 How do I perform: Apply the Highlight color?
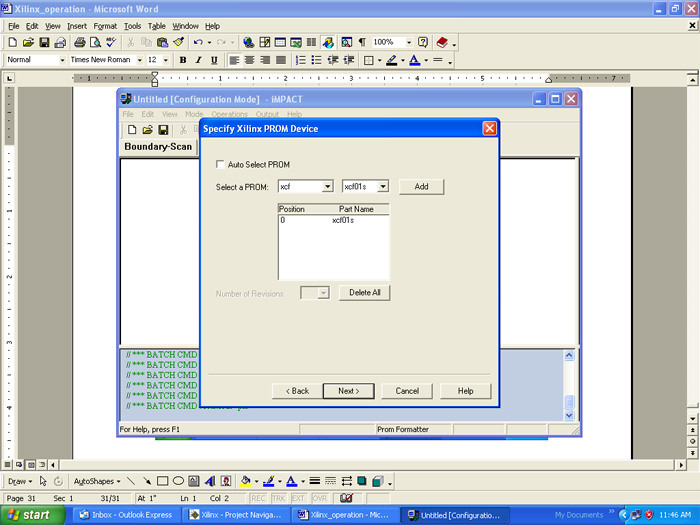392,60
